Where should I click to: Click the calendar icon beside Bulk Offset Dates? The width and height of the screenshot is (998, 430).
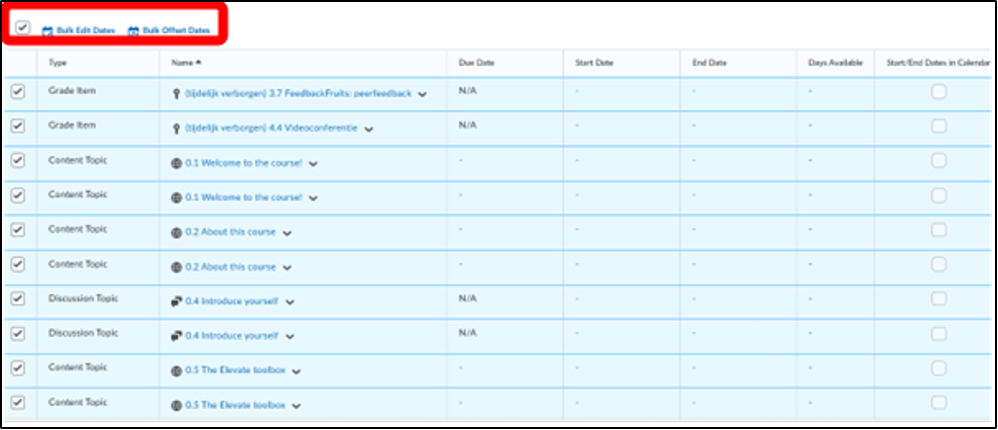133,31
